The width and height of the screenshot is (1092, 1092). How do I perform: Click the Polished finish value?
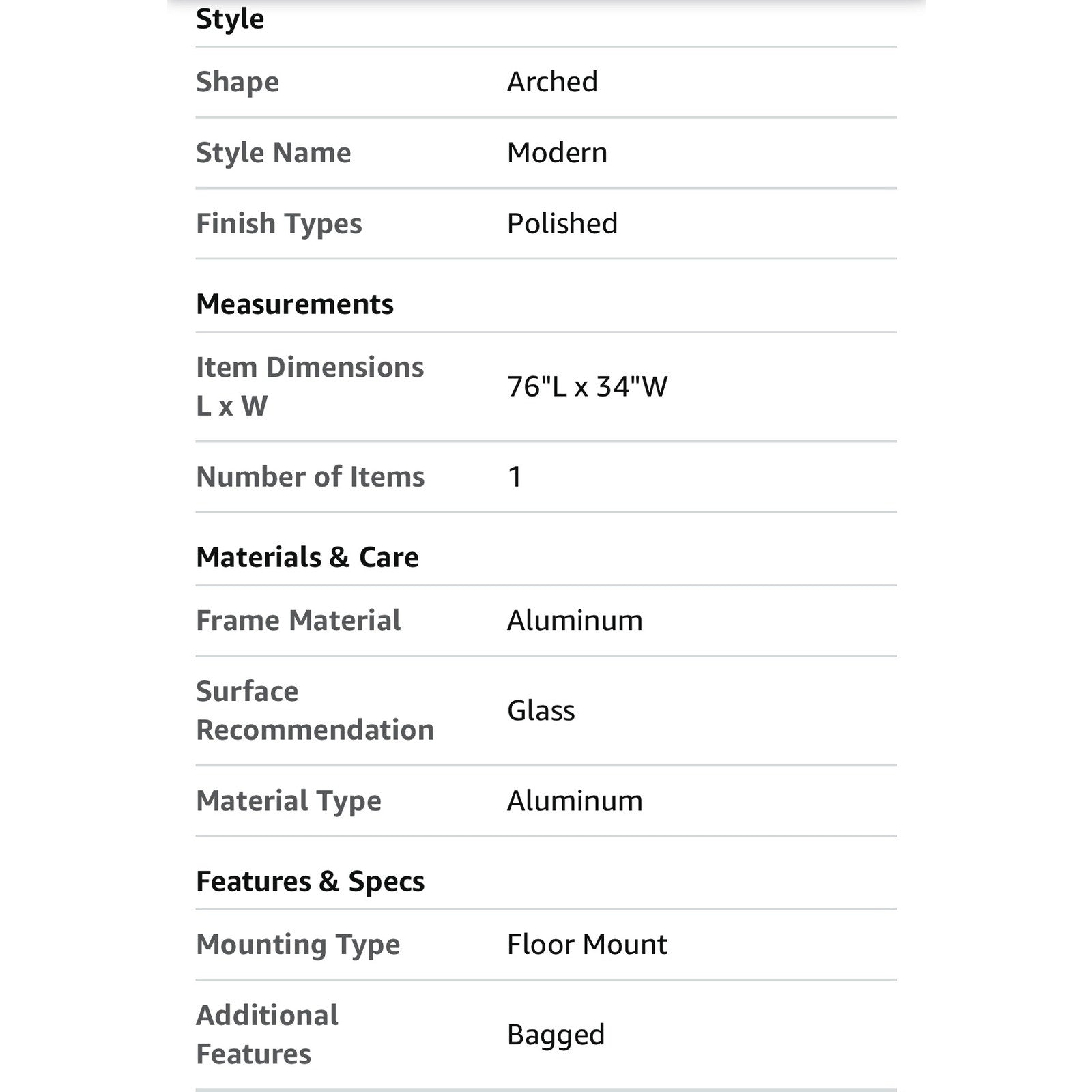pos(562,224)
